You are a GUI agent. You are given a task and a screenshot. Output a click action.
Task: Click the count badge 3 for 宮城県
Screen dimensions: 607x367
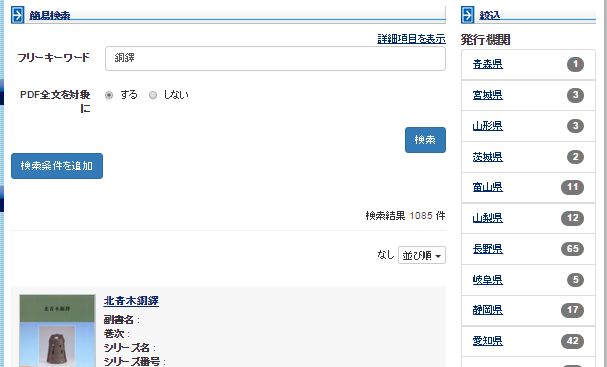pos(575,95)
